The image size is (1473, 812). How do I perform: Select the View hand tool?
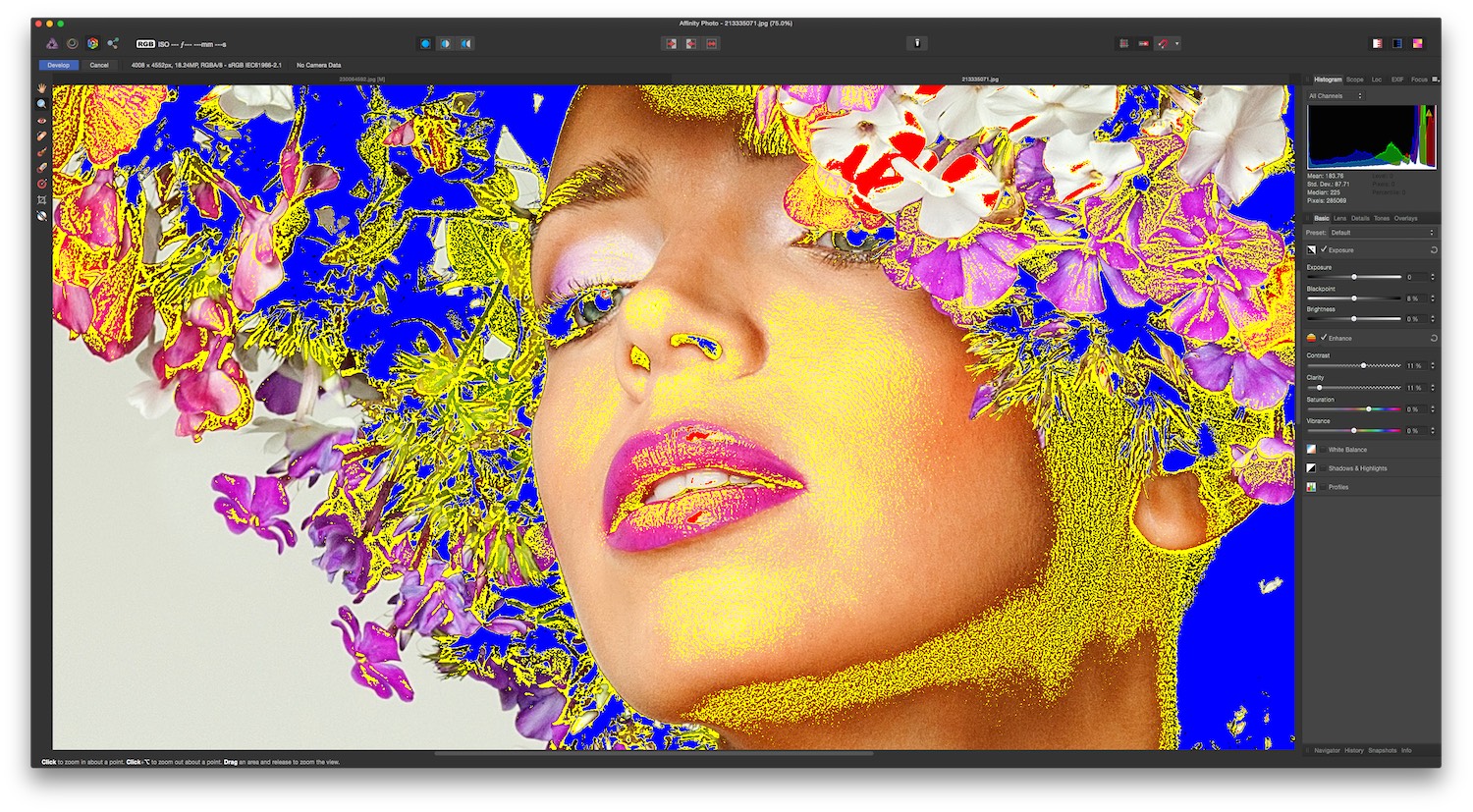coord(42,89)
